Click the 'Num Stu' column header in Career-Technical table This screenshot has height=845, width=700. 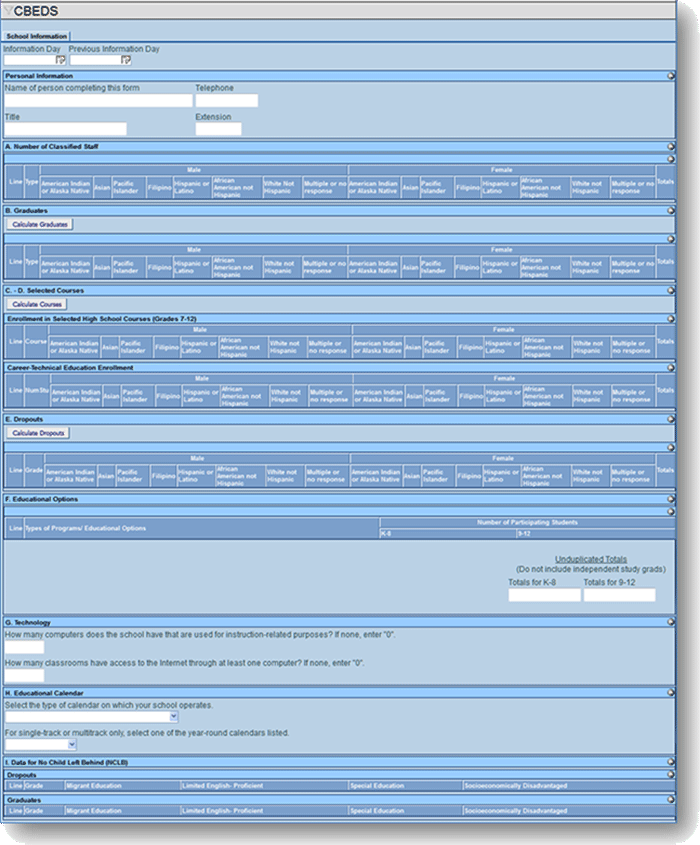tap(37, 390)
